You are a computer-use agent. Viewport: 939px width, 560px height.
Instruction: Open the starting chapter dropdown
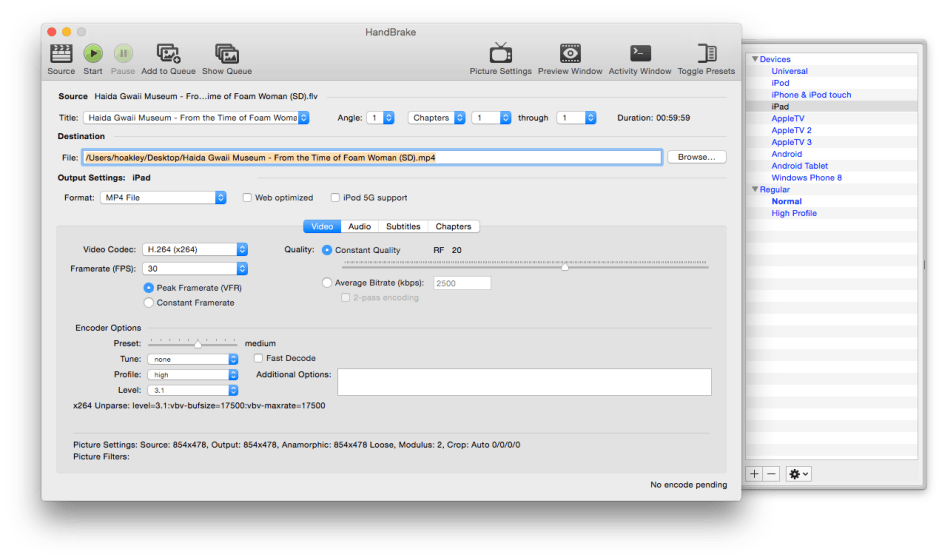(491, 118)
